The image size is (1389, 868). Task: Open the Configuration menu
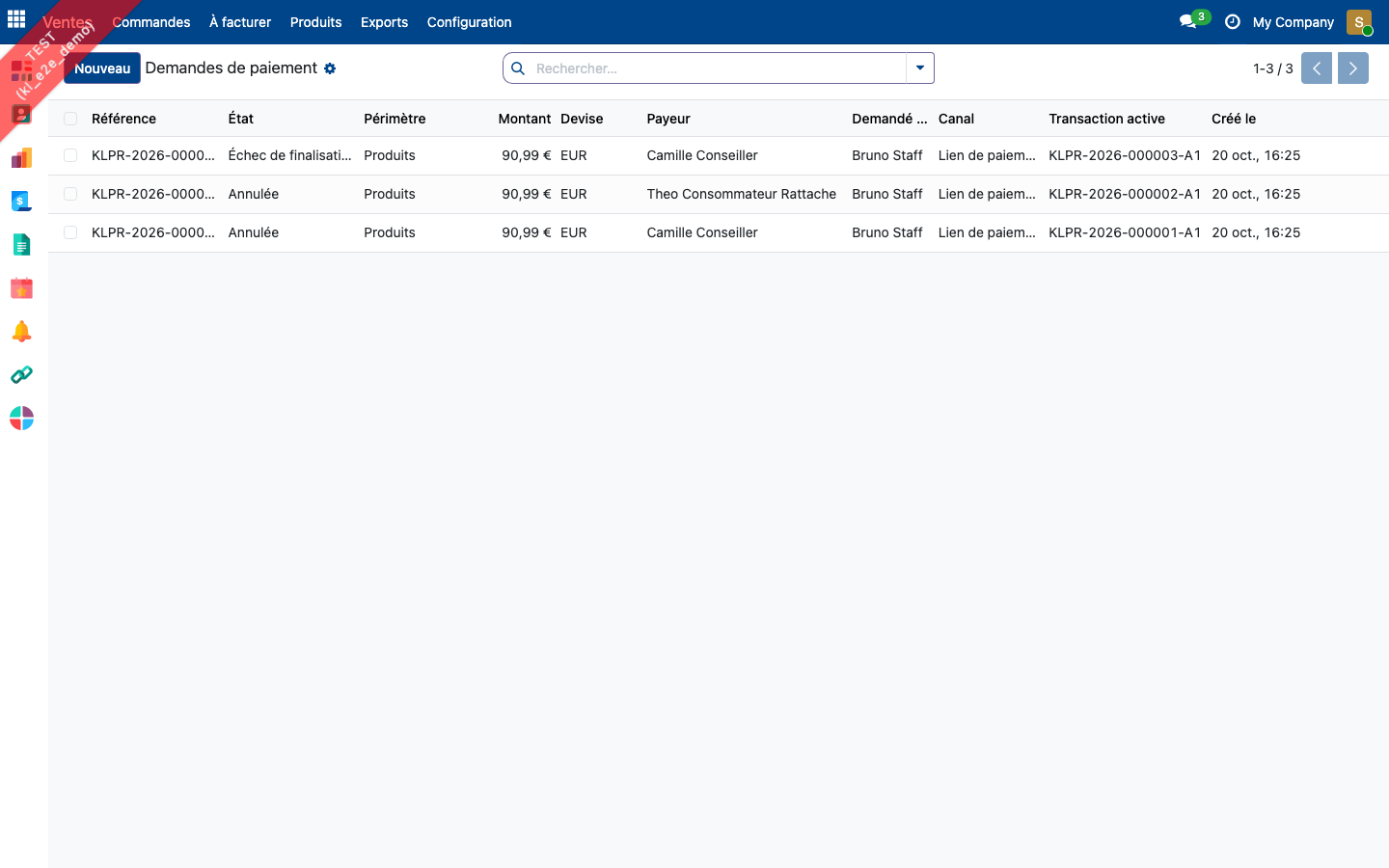470,22
